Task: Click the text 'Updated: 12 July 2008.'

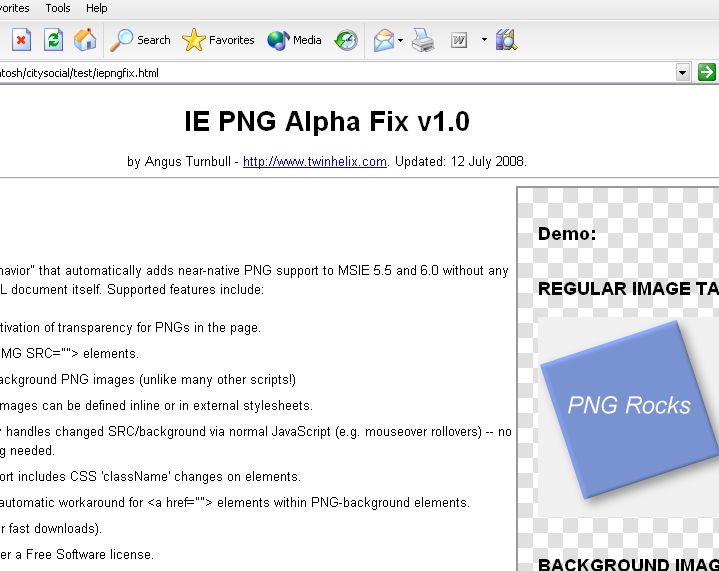Action: [x=461, y=162]
